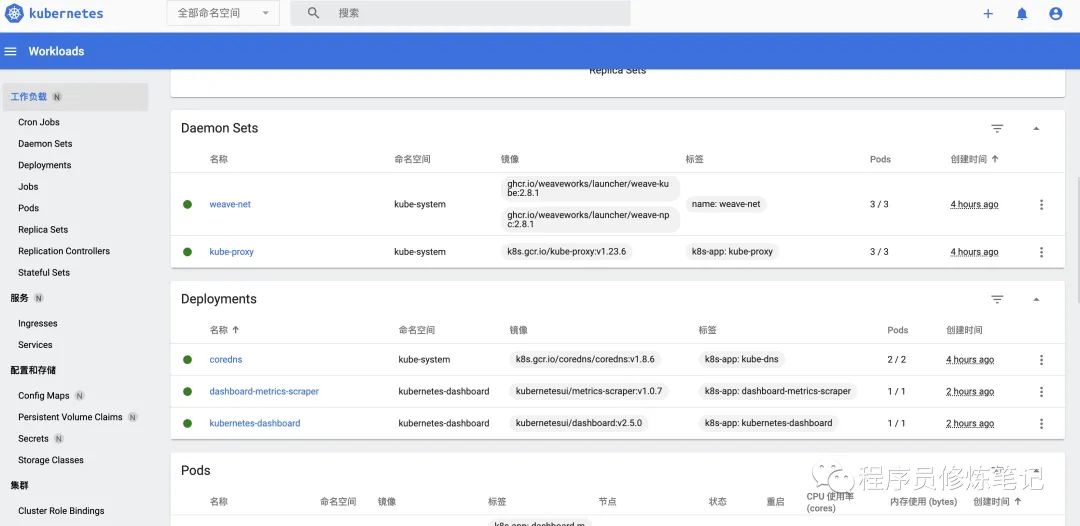Open actions menu for weave-net row

[1041, 204]
